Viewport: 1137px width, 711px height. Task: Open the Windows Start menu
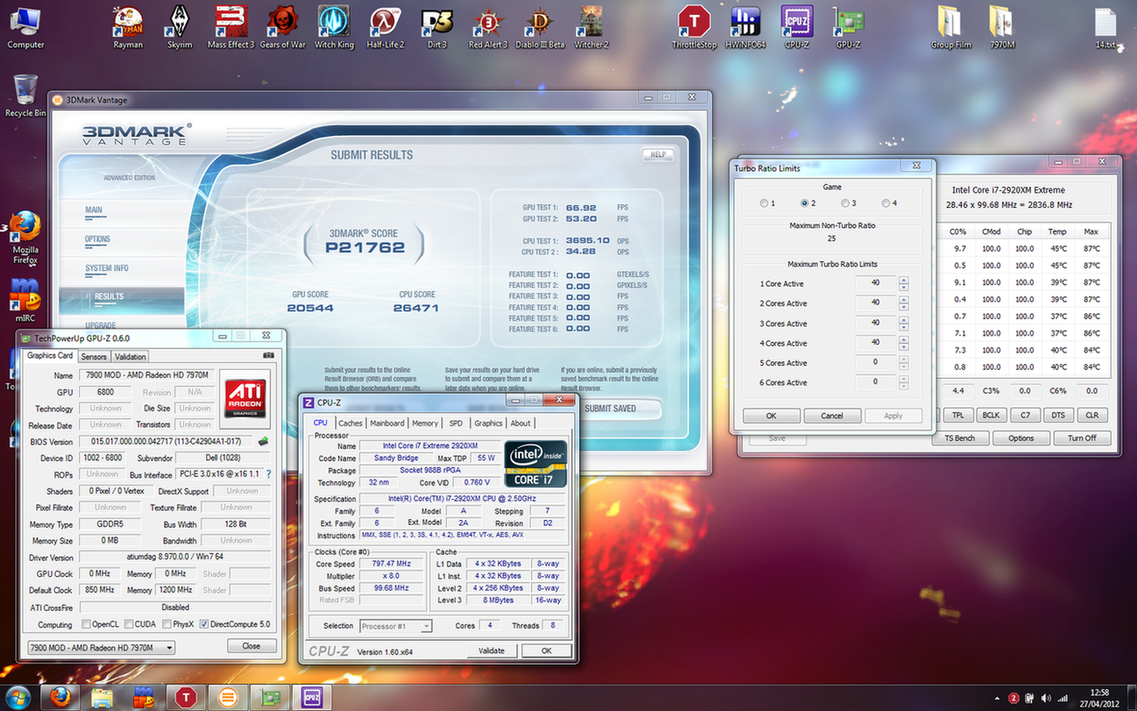click(17, 697)
